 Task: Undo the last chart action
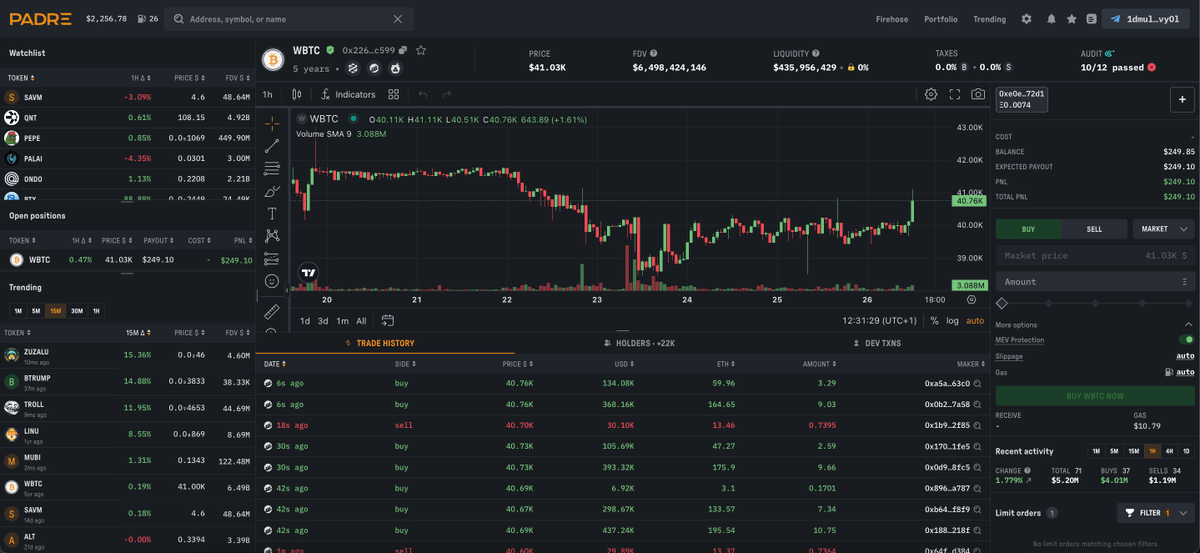[423, 94]
